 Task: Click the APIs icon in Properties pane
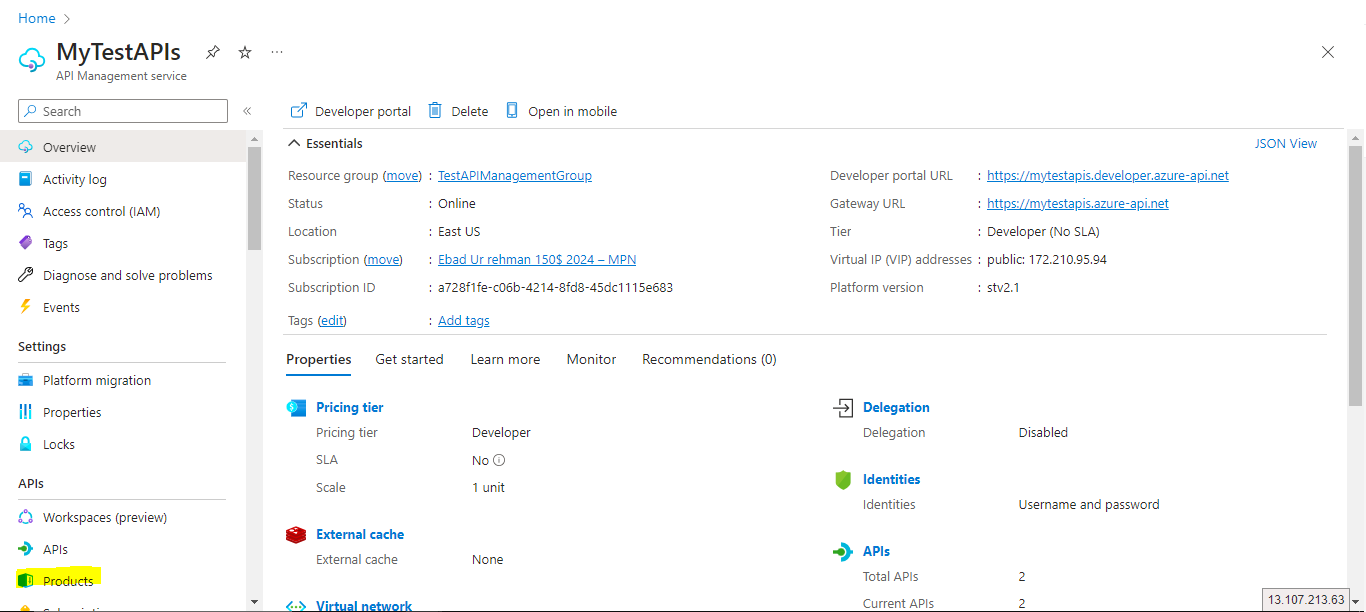pos(843,551)
